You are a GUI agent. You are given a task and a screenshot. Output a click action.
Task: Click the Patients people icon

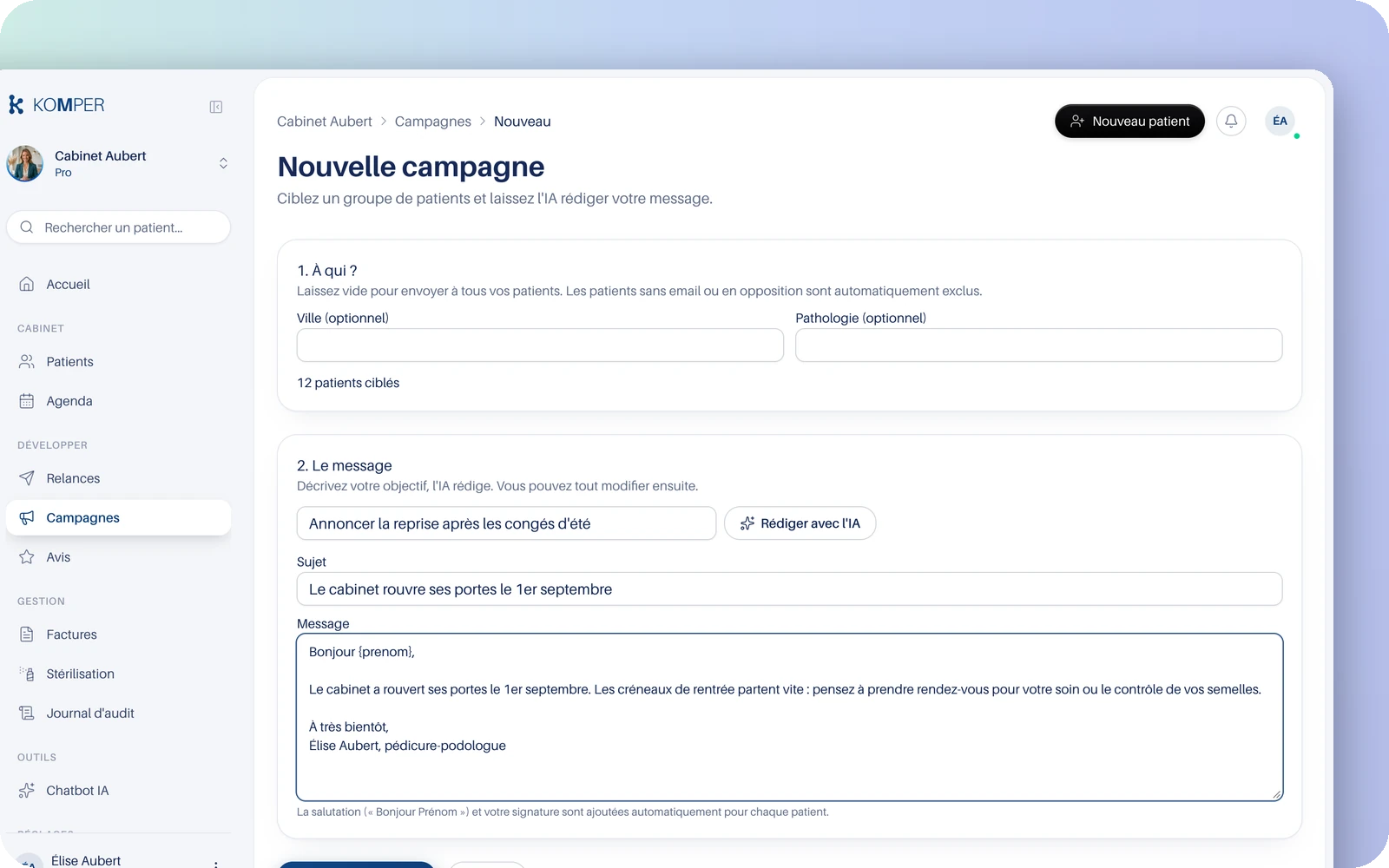coord(27,361)
